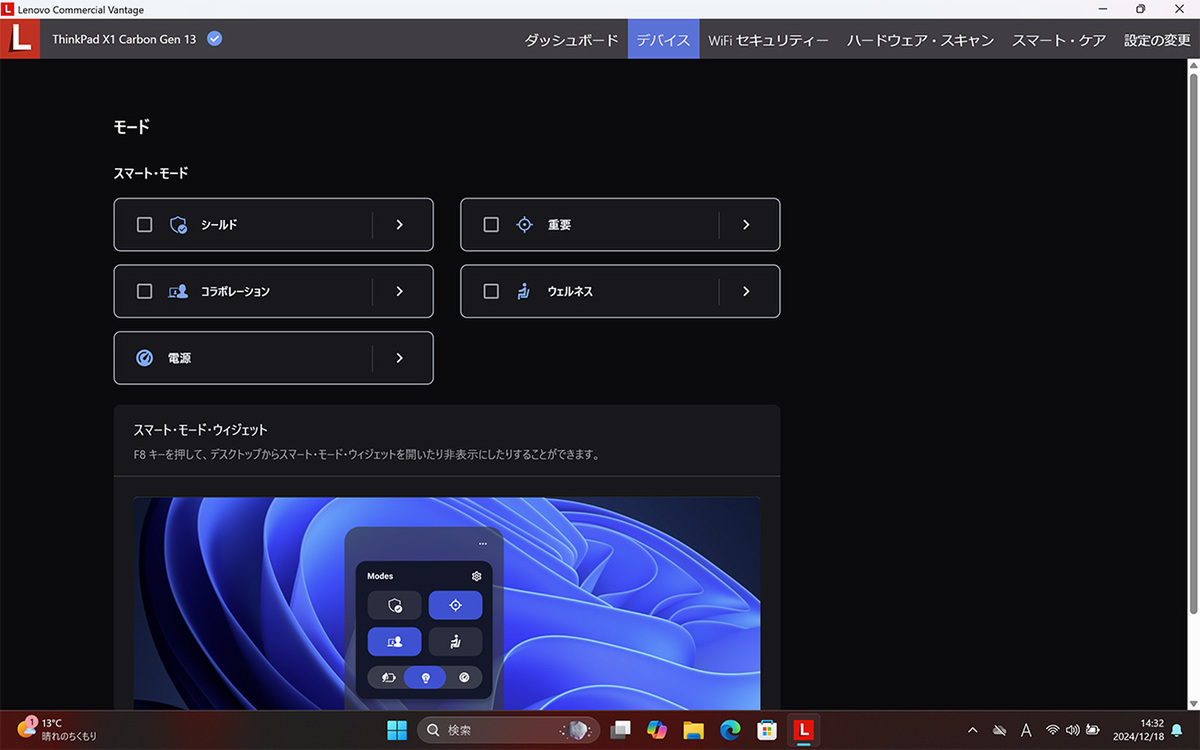Click the F8 キー description text
1200x750 pixels.
[x=366, y=454]
